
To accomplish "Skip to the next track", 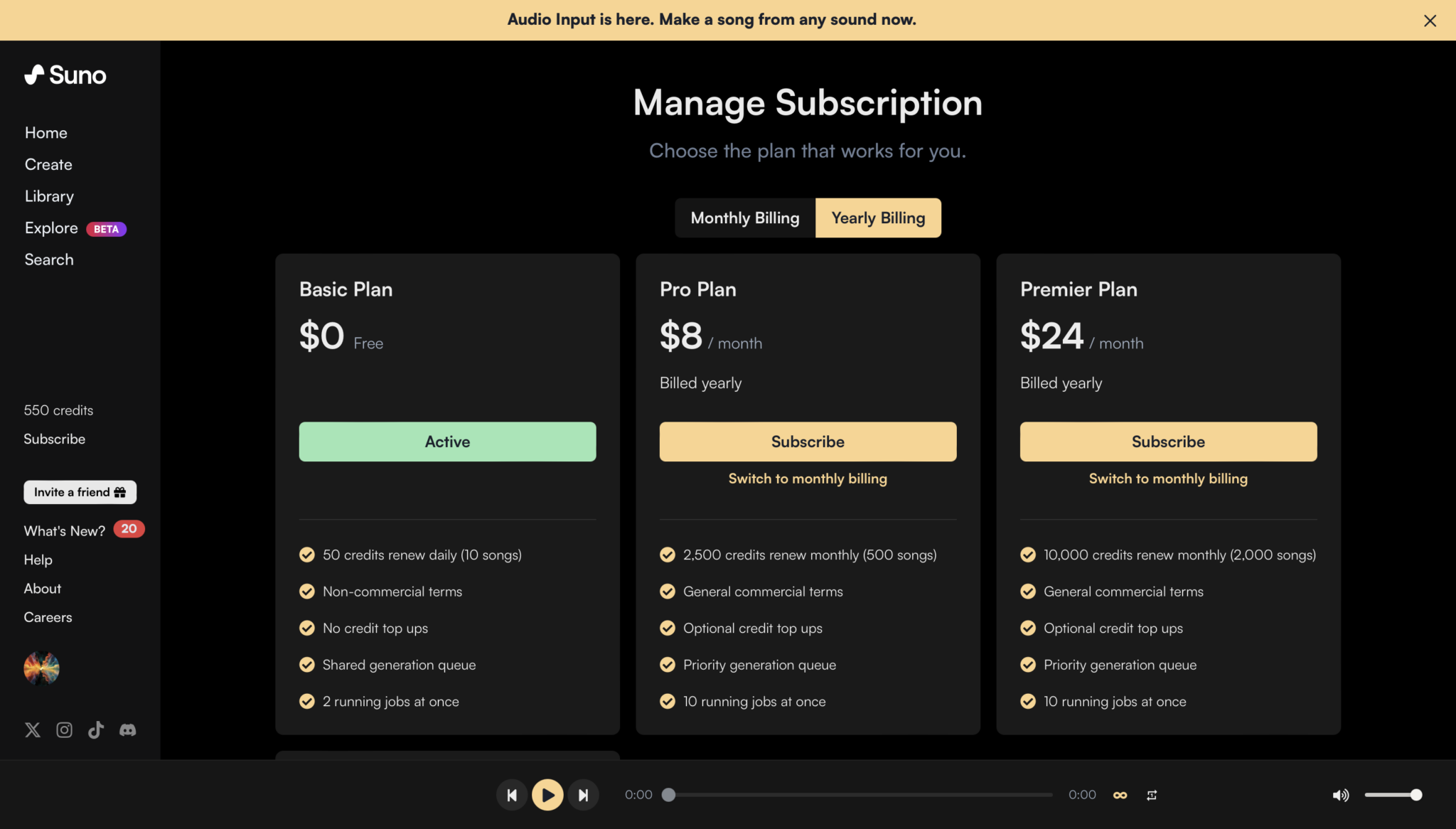I will [x=583, y=795].
